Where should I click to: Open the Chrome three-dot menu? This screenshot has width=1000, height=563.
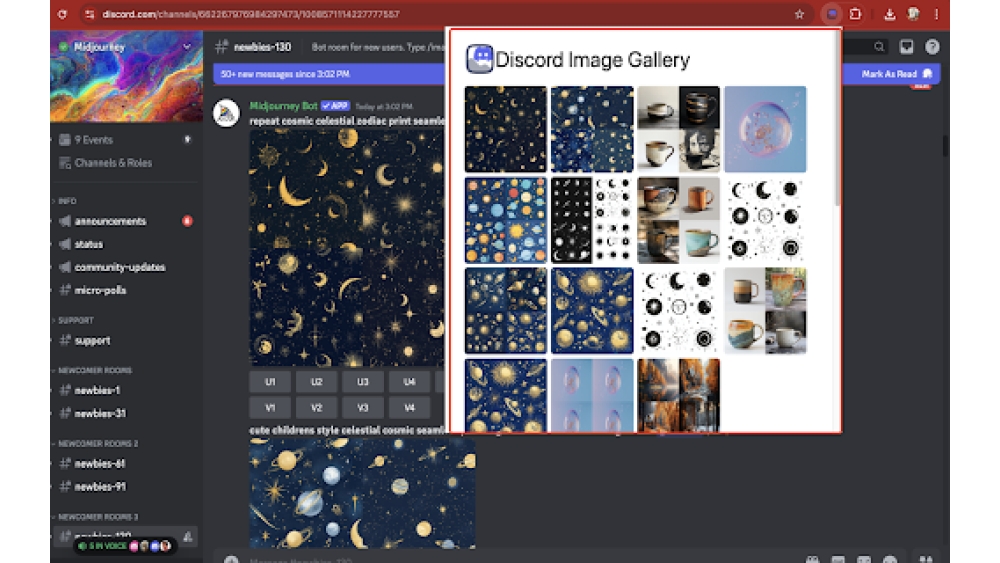[x=936, y=14]
